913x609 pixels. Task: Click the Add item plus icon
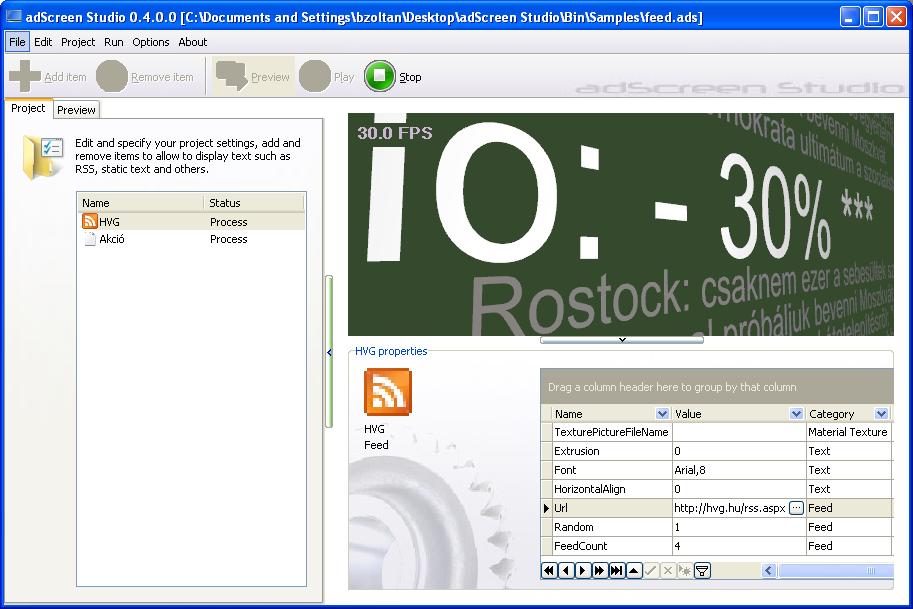(x=25, y=76)
